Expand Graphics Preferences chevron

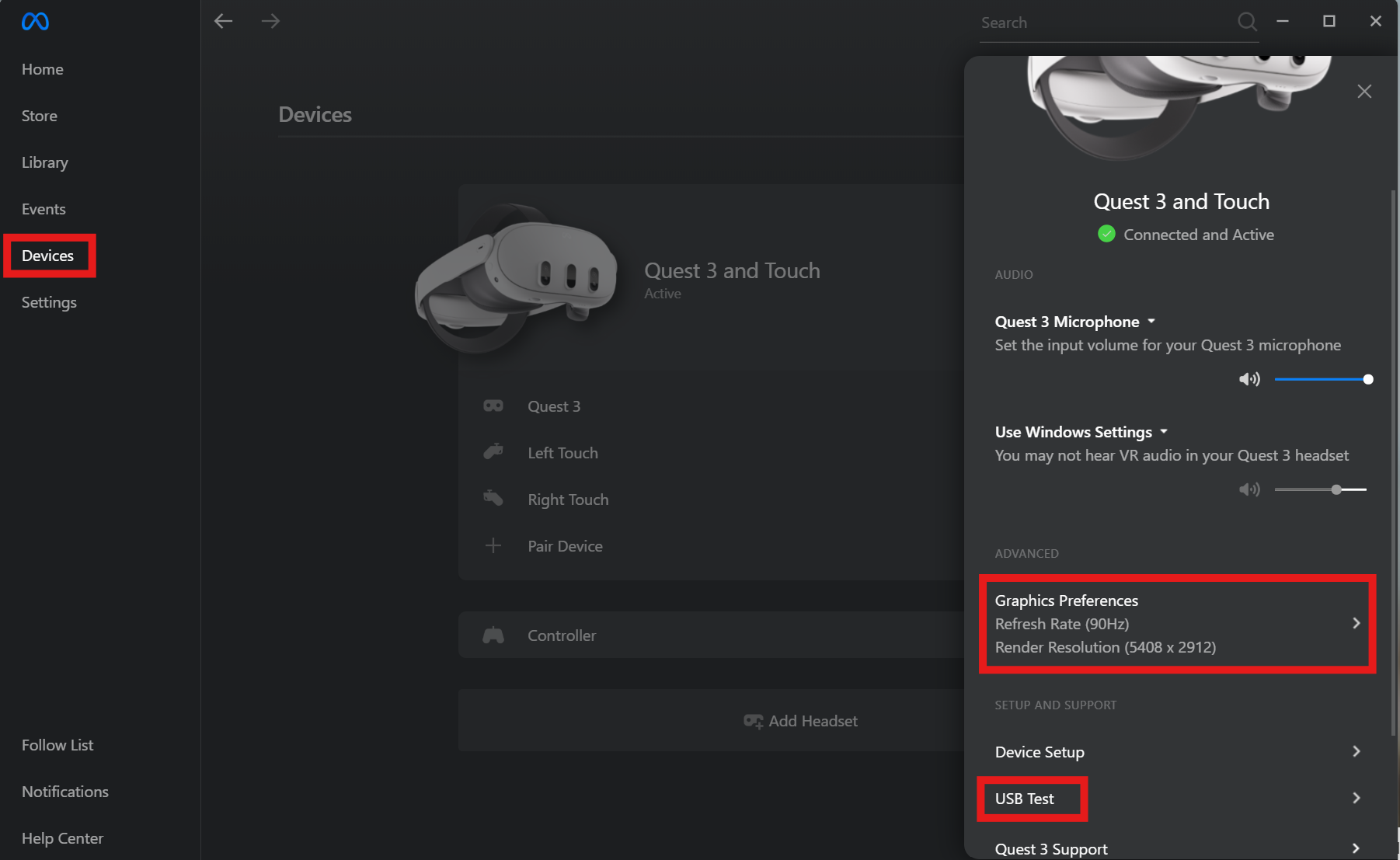(x=1356, y=623)
